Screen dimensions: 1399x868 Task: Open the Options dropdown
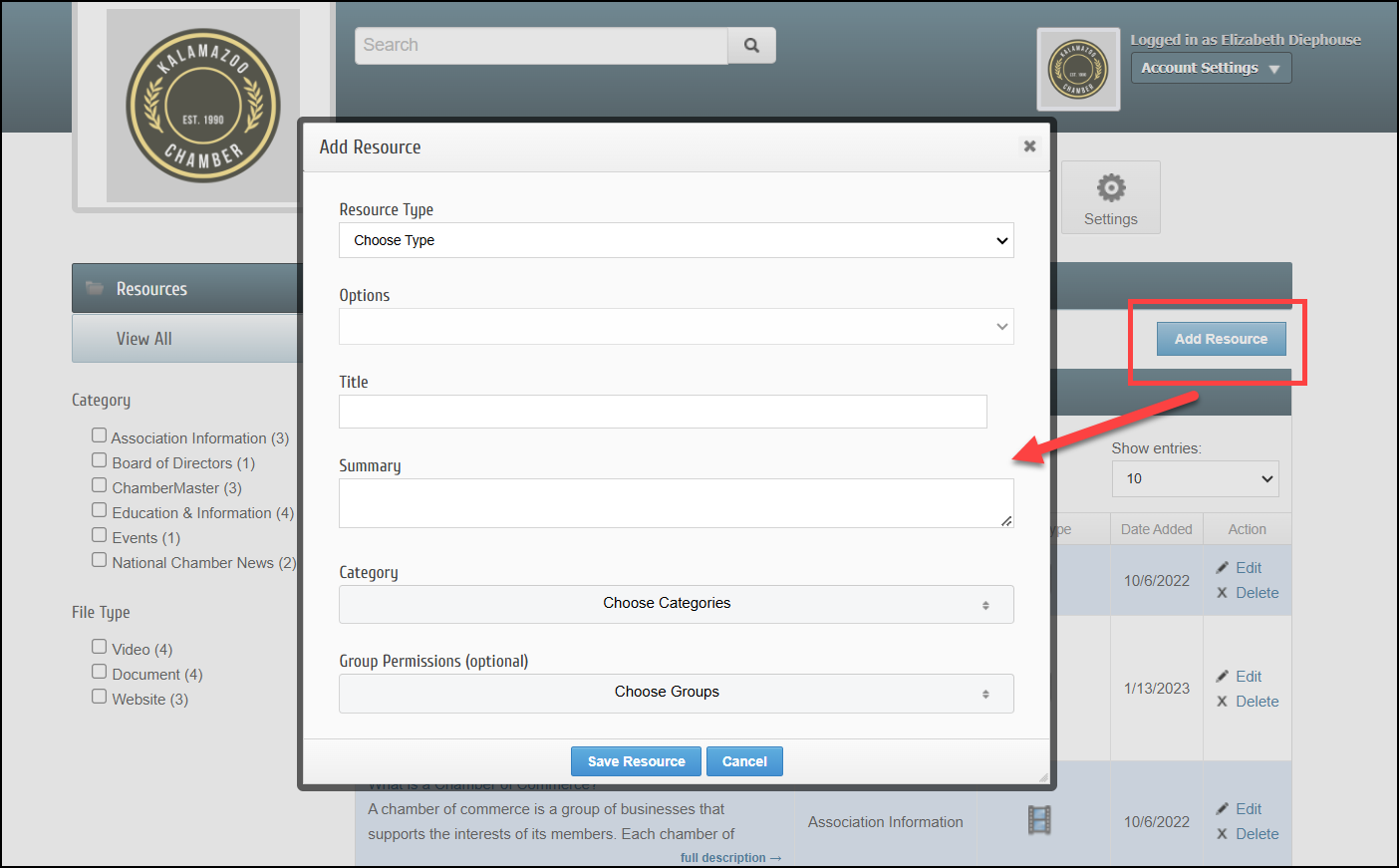[676, 326]
